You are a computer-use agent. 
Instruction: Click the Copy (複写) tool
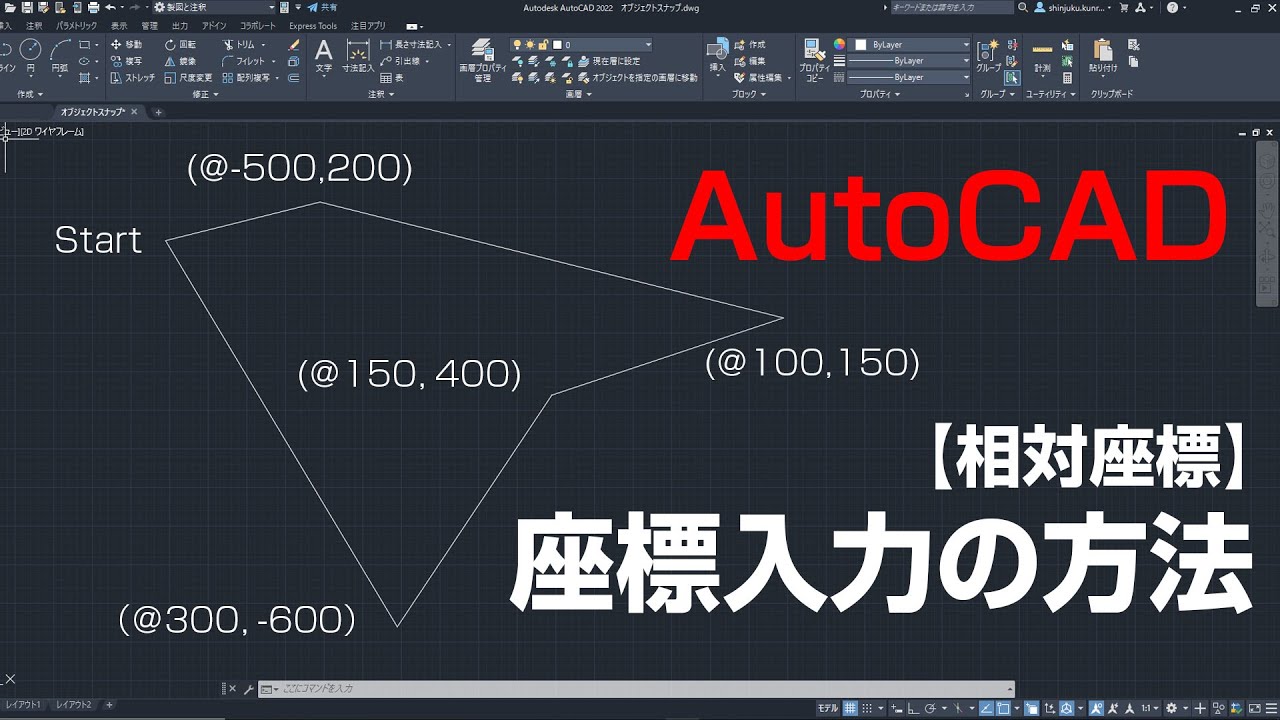coord(126,61)
